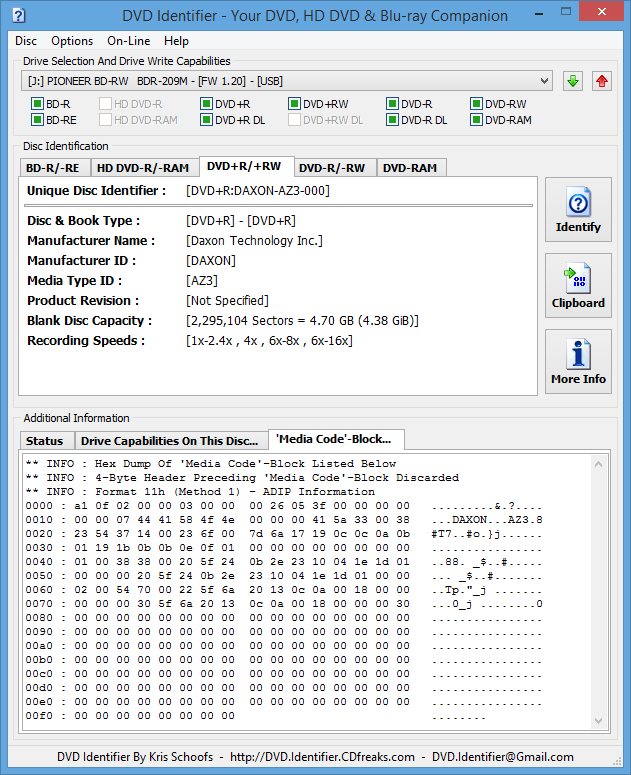Viewport: 631px width, 775px height.
Task: Open the PIONEER BD-RW drive selection dropdown
Action: point(287,81)
